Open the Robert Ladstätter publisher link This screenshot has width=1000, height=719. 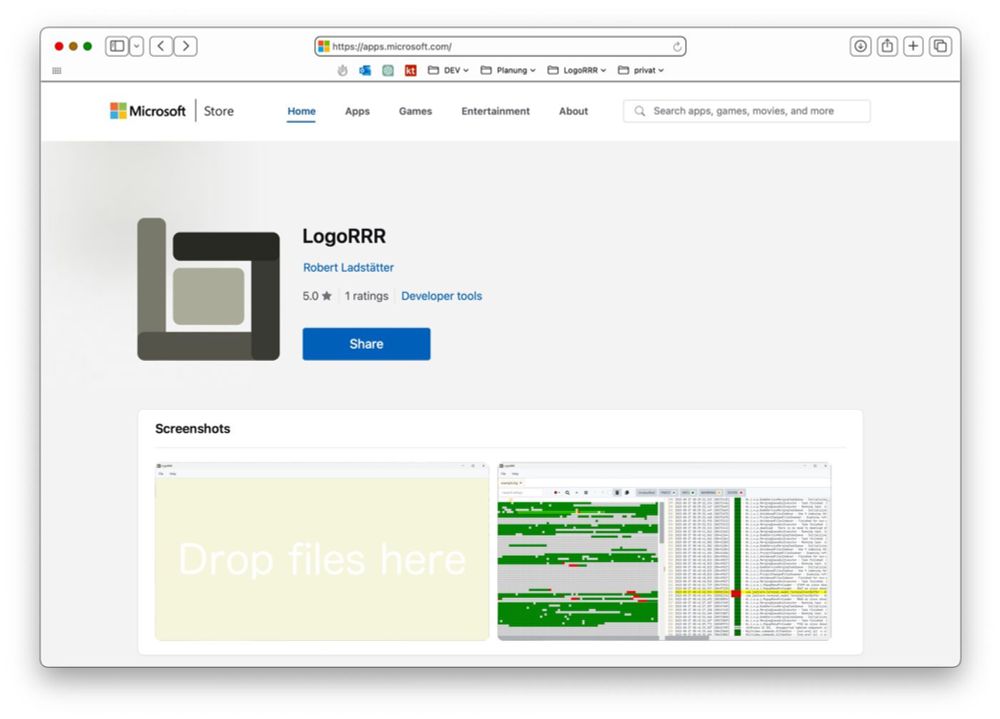point(348,267)
